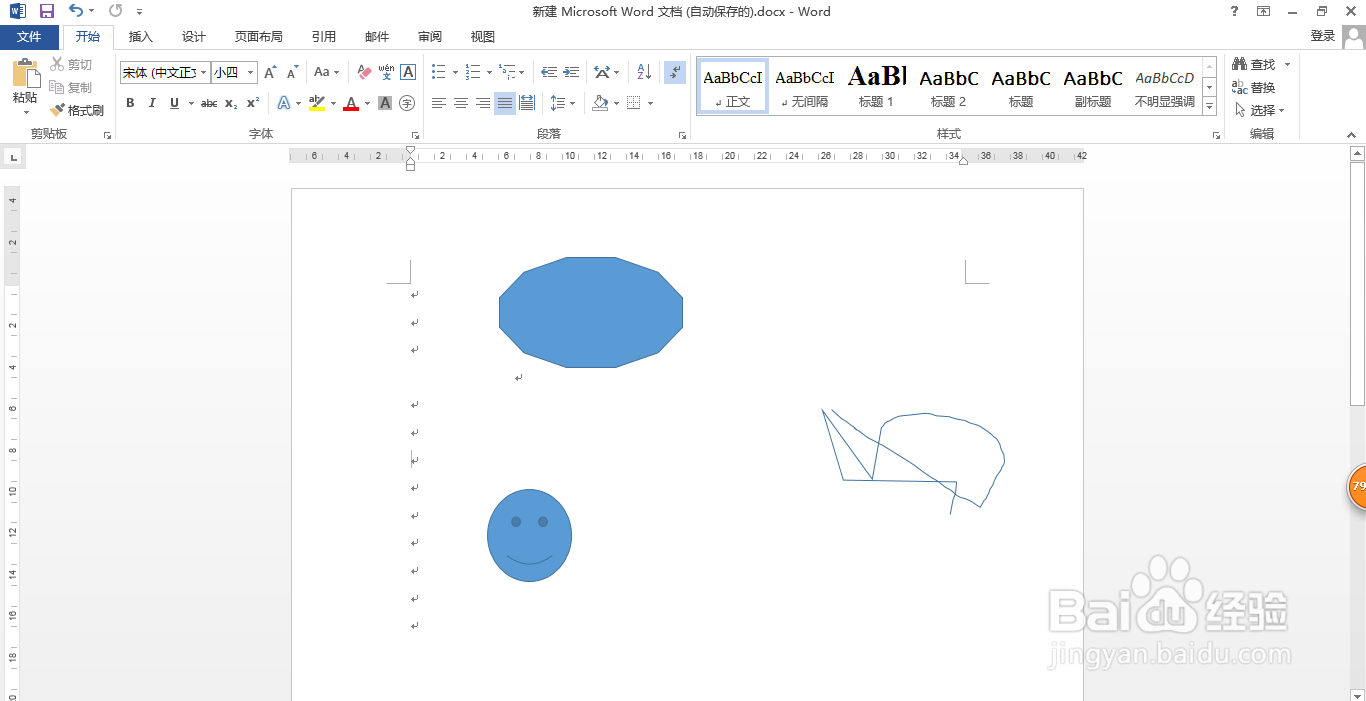This screenshot has width=1366, height=701.
Task: Switch to References (引用) tab
Action: coord(324,37)
